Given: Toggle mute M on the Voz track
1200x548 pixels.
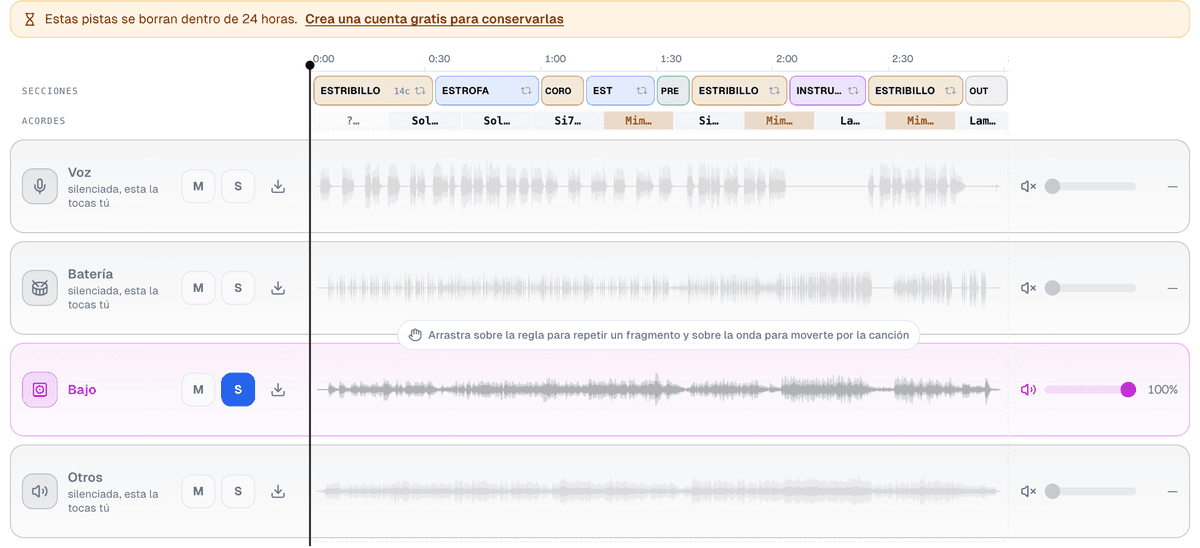Looking at the screenshot, I should 198,186.
